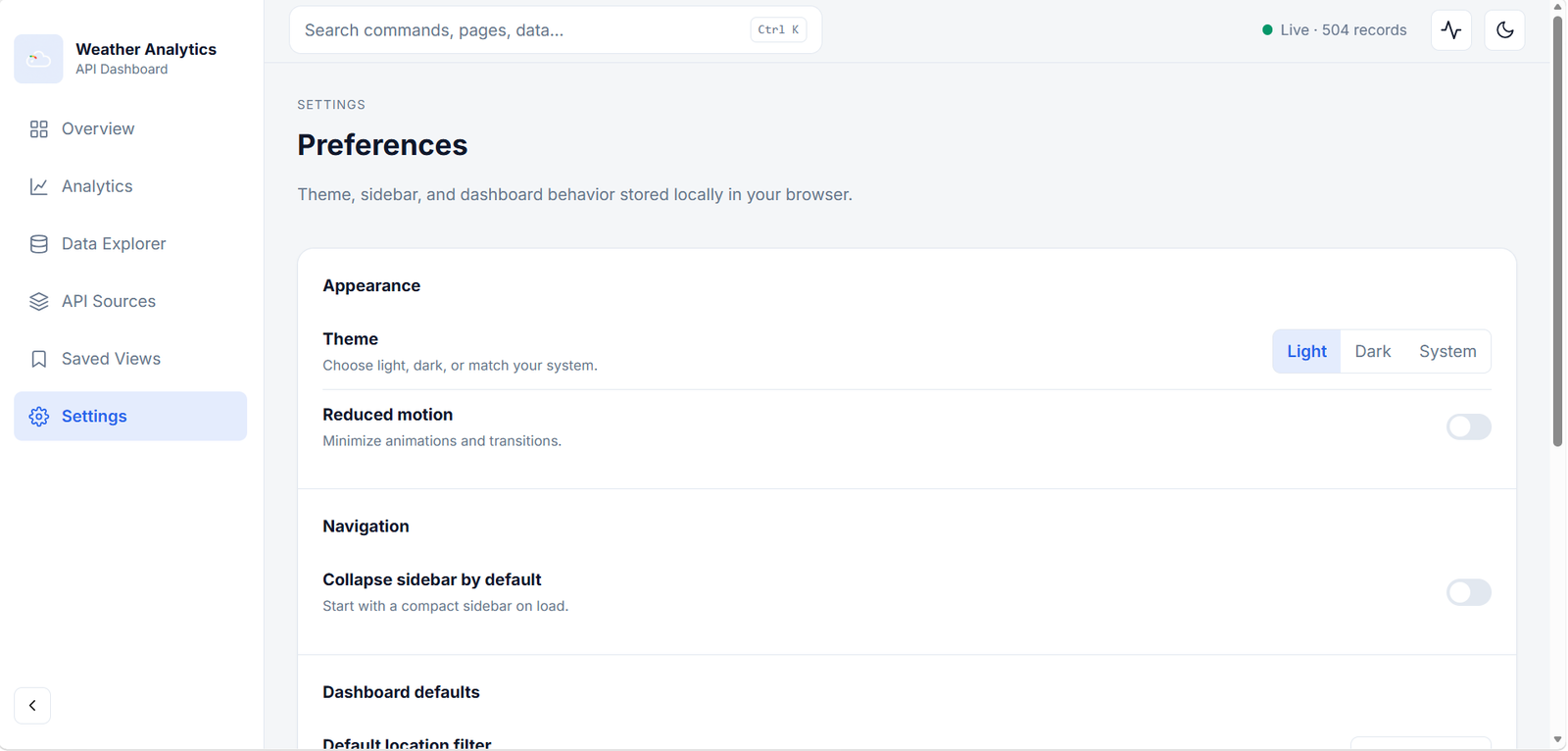Viewport: 1568px width, 751px height.
Task: Open the Analytics chart icon
Action: pos(39,186)
